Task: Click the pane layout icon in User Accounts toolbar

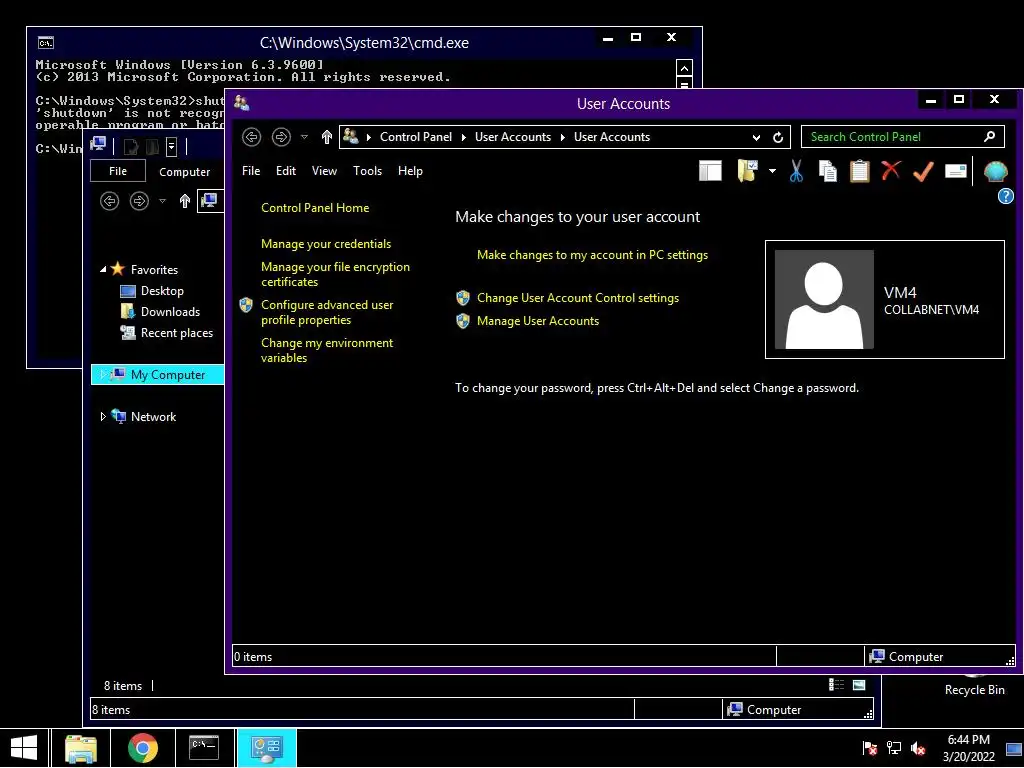Action: (x=710, y=171)
